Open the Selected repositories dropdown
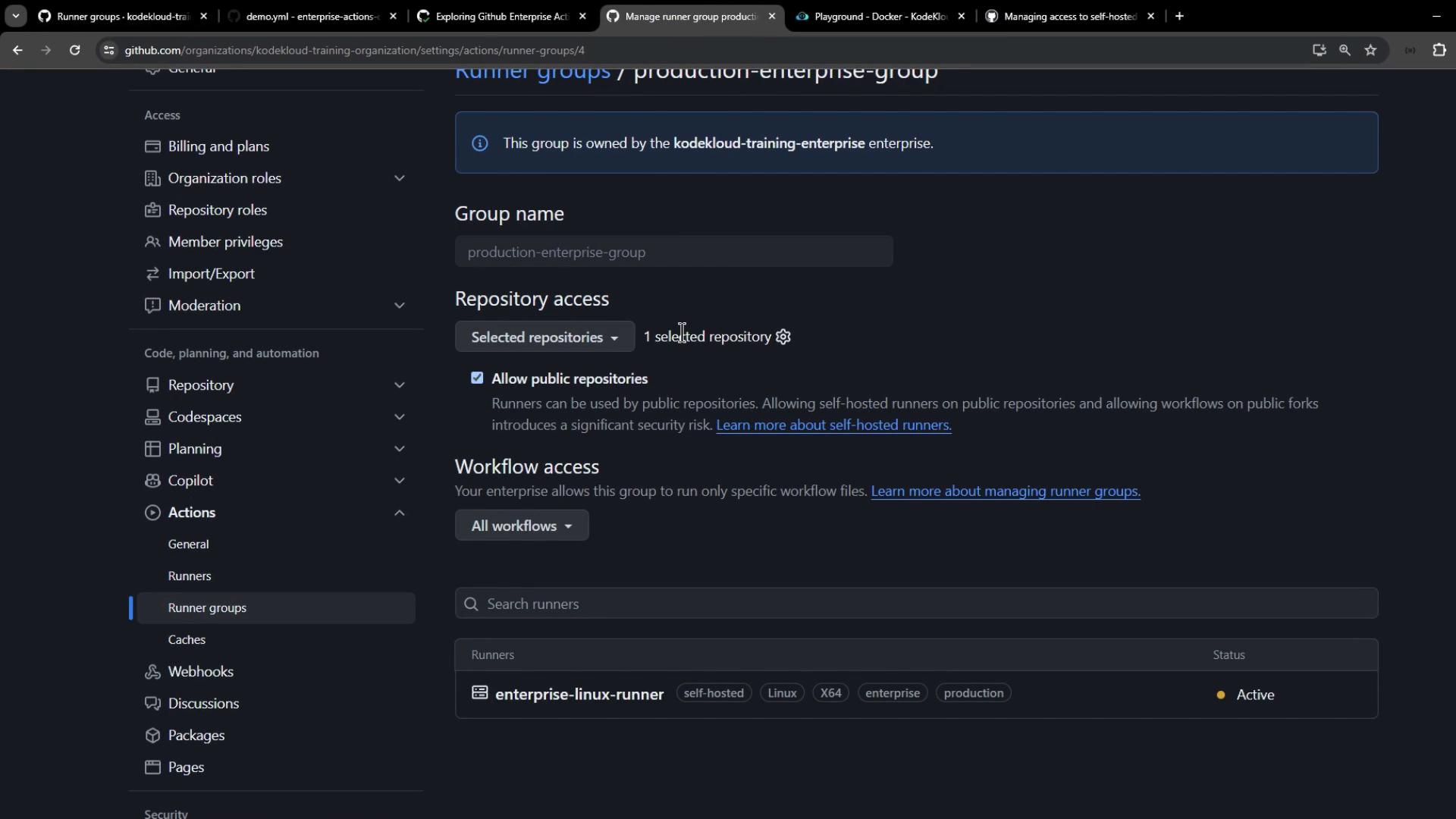Viewport: 1456px width, 819px height. pos(544,337)
